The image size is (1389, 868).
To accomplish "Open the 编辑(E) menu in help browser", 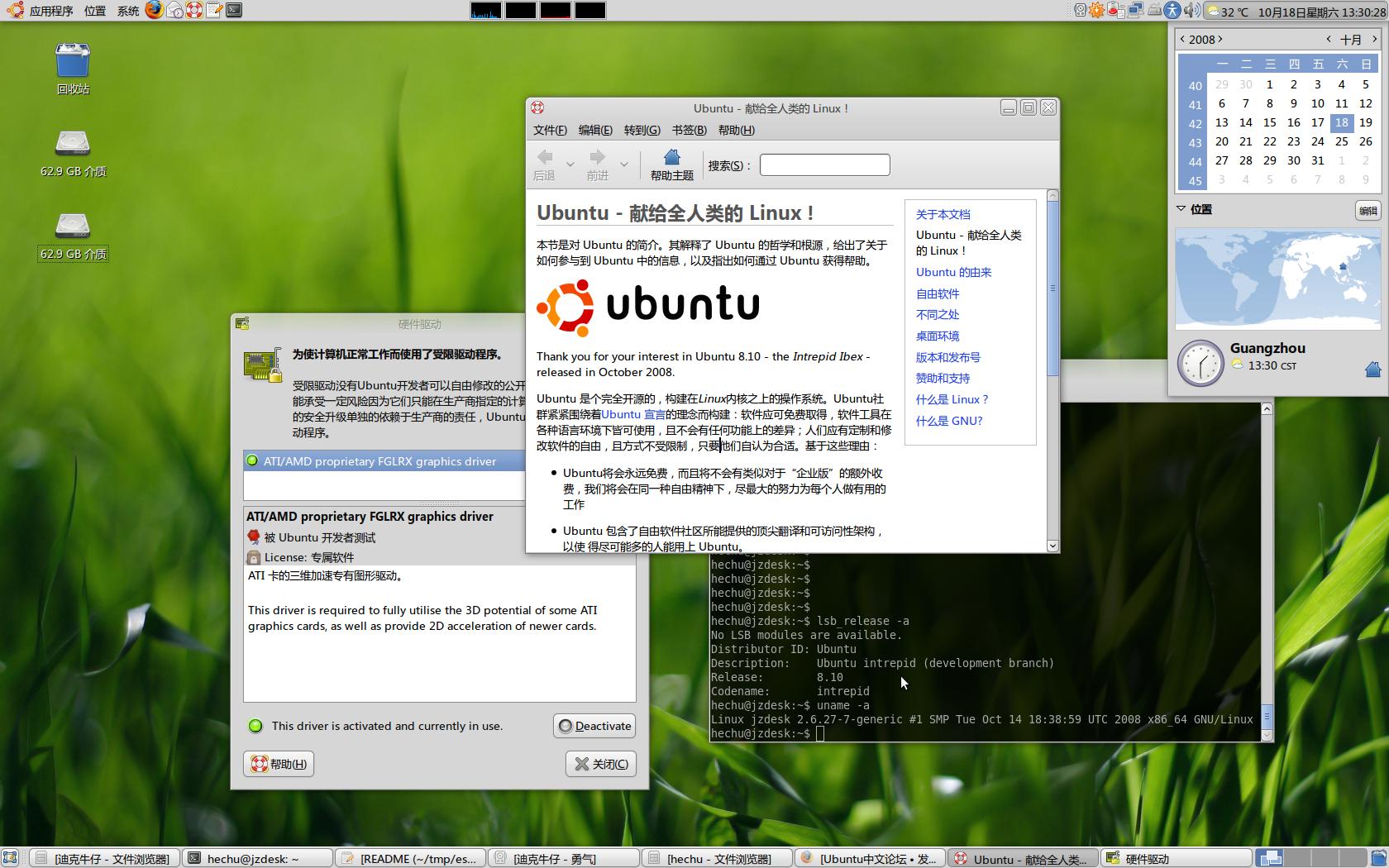I will [x=595, y=130].
